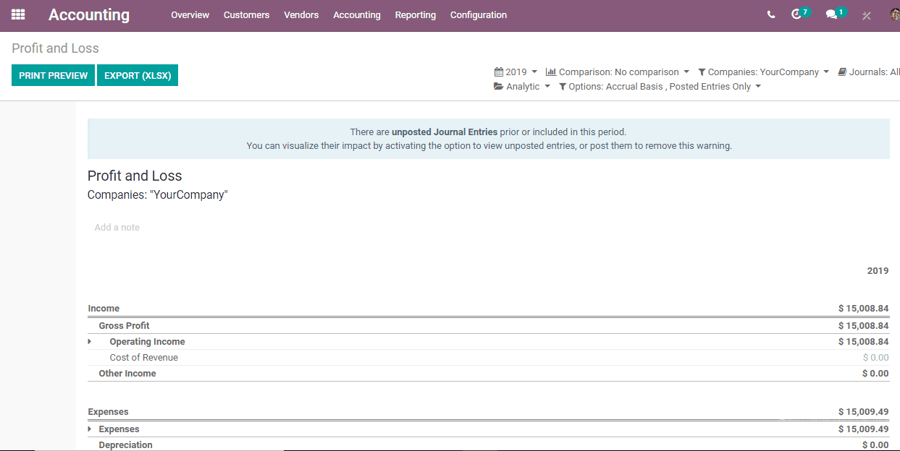Click Operating Income amount $15,008.84
The width and height of the screenshot is (900, 451).
(x=863, y=341)
